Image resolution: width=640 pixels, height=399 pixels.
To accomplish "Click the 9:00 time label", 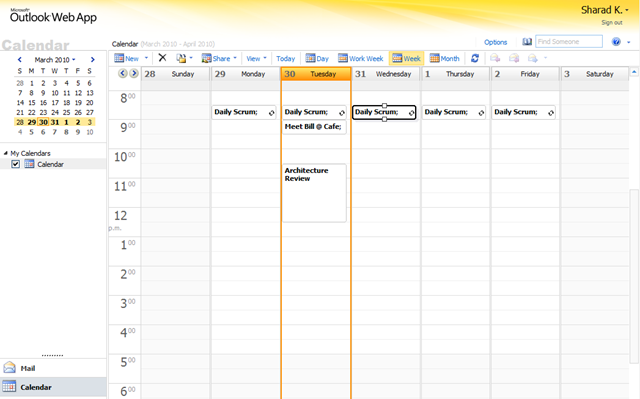I will click(x=127, y=127).
